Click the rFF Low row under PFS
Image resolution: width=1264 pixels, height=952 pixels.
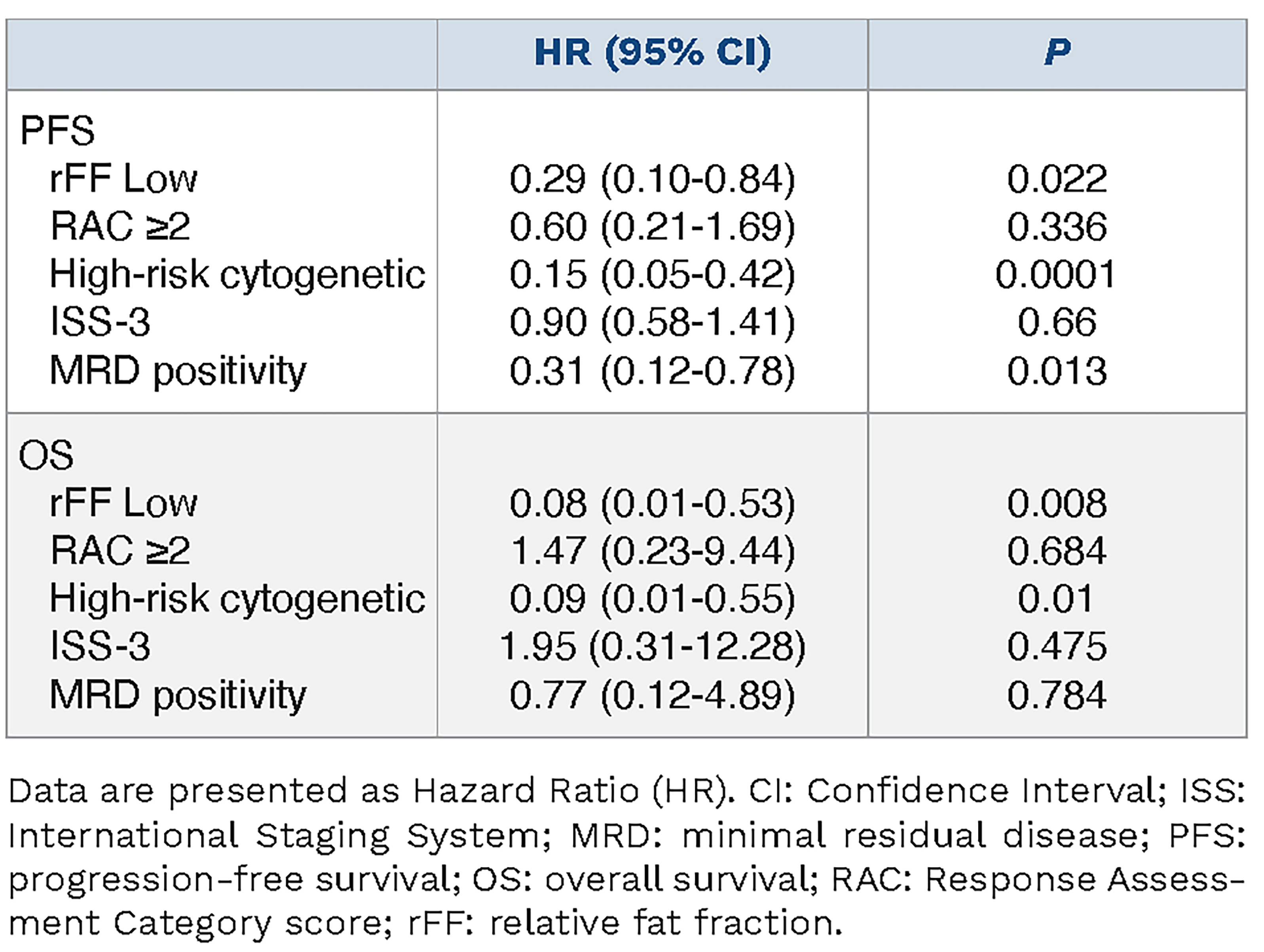[x=123, y=179]
